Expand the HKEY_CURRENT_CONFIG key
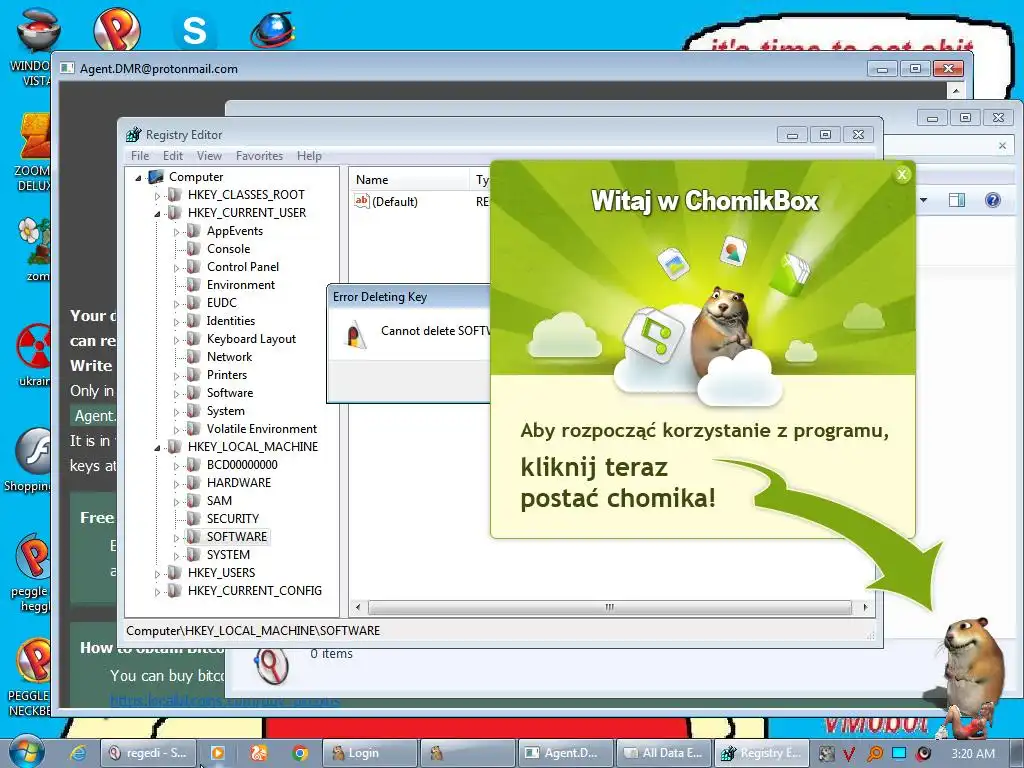Viewport: 1024px width, 768px height. point(157,592)
